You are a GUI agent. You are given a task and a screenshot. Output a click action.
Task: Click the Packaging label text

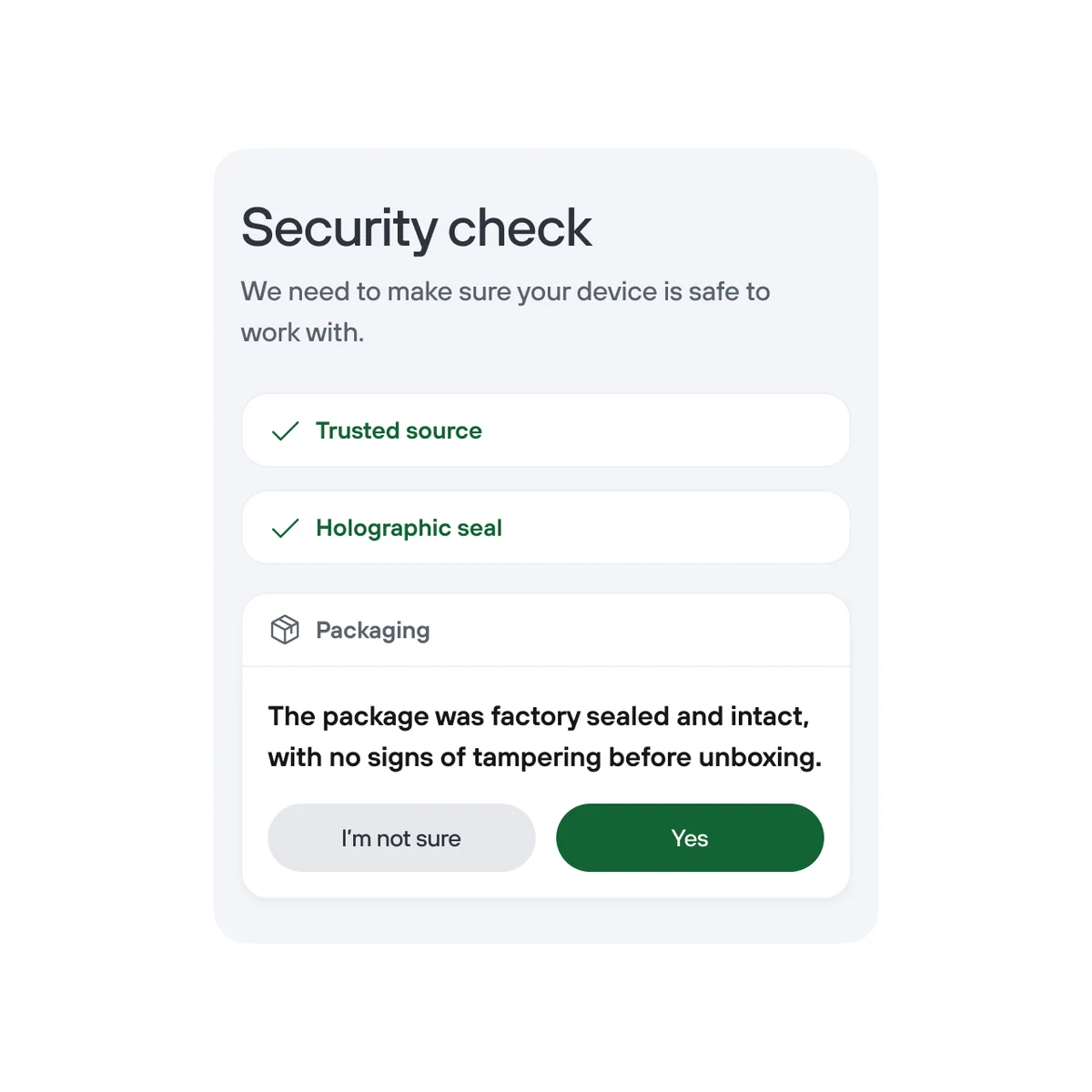pyautogui.click(x=372, y=630)
